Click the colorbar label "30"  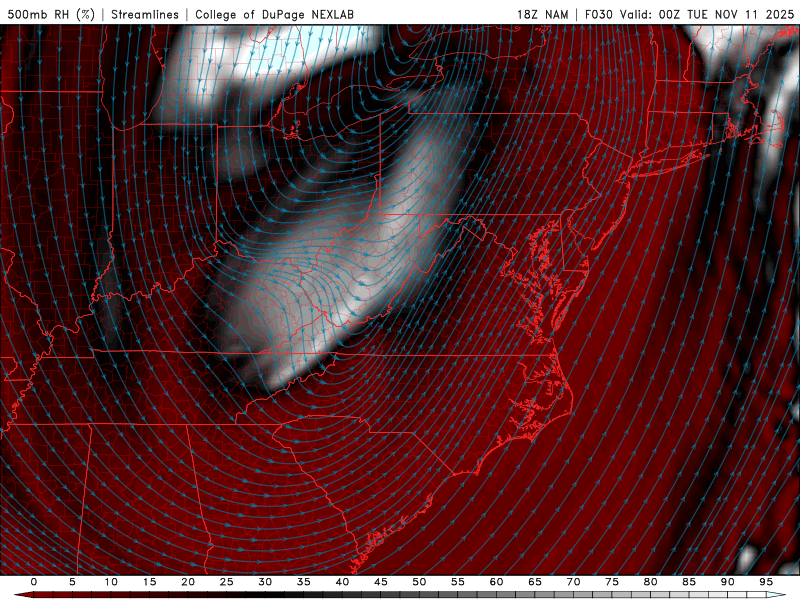[265, 582]
